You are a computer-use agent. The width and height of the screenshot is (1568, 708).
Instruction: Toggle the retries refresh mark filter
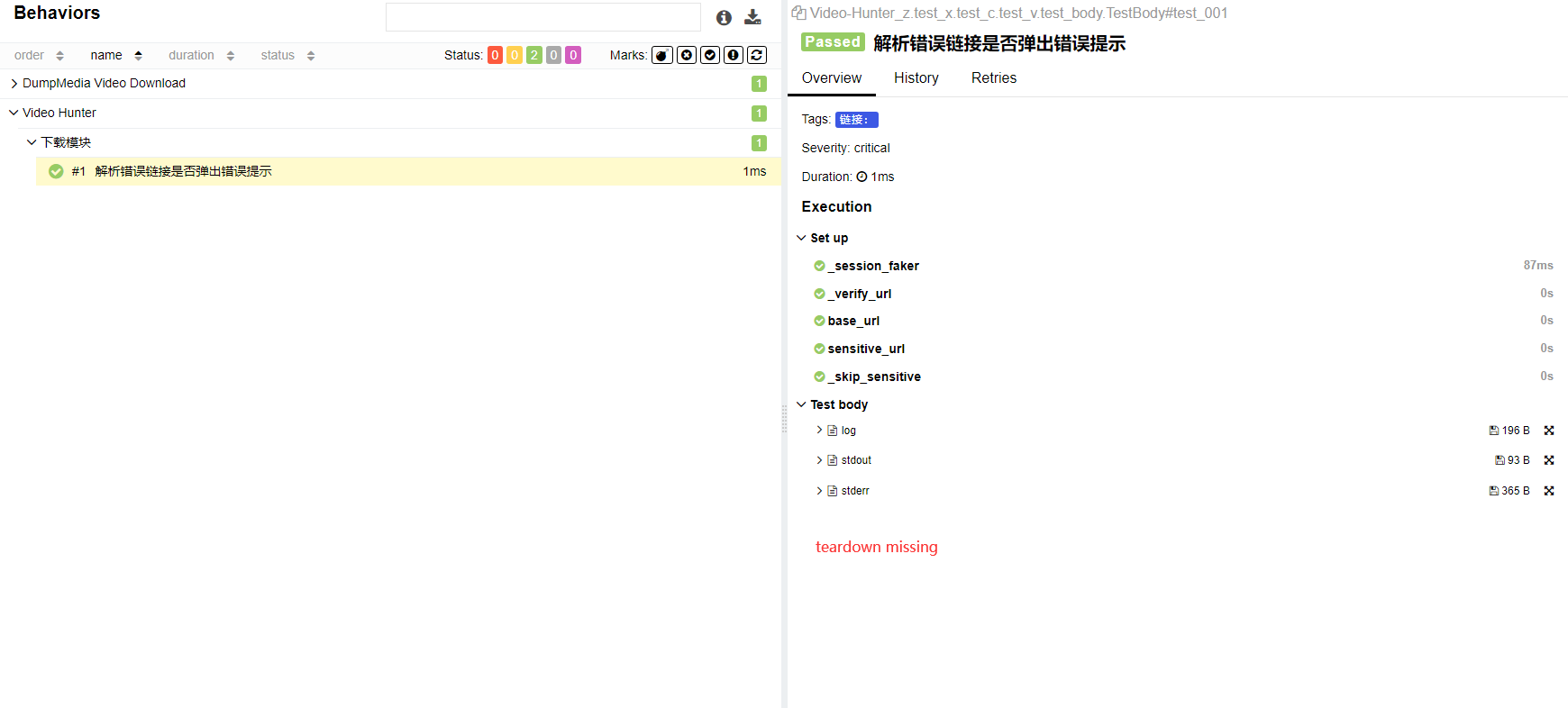[757, 55]
